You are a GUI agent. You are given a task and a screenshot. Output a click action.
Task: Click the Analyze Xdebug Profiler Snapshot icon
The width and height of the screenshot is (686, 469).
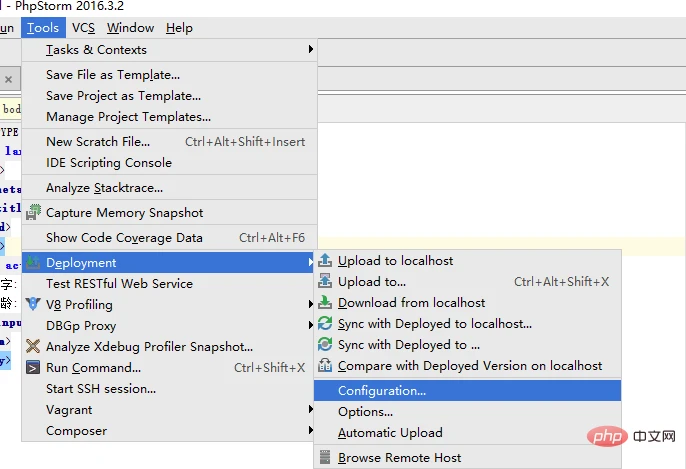click(33, 347)
